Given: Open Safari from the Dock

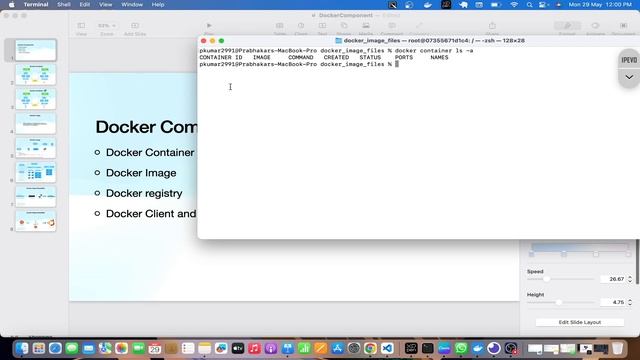Looking at the screenshot, I should click(x=55, y=348).
